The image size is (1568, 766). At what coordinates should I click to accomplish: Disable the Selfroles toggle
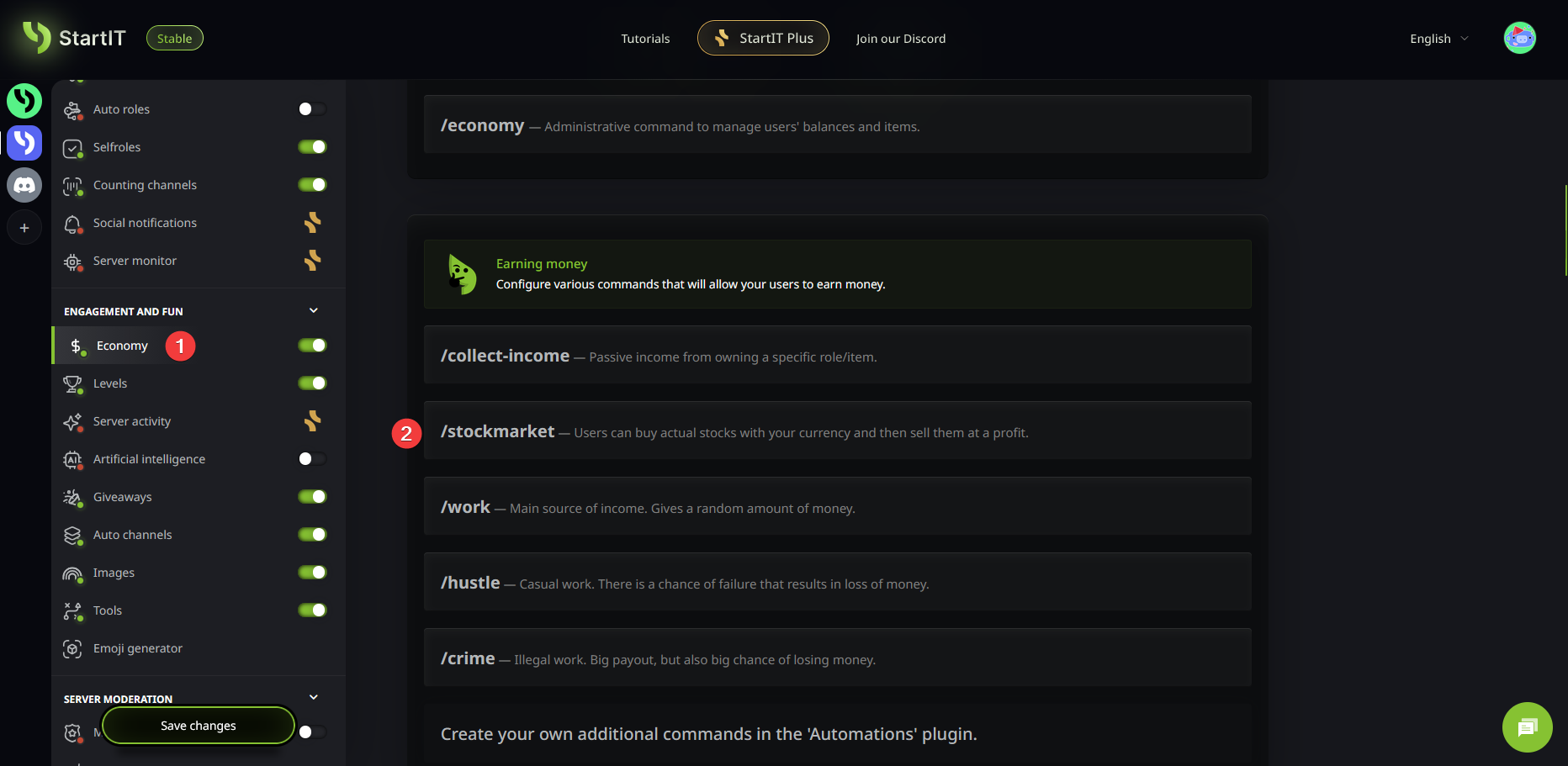pyautogui.click(x=312, y=147)
